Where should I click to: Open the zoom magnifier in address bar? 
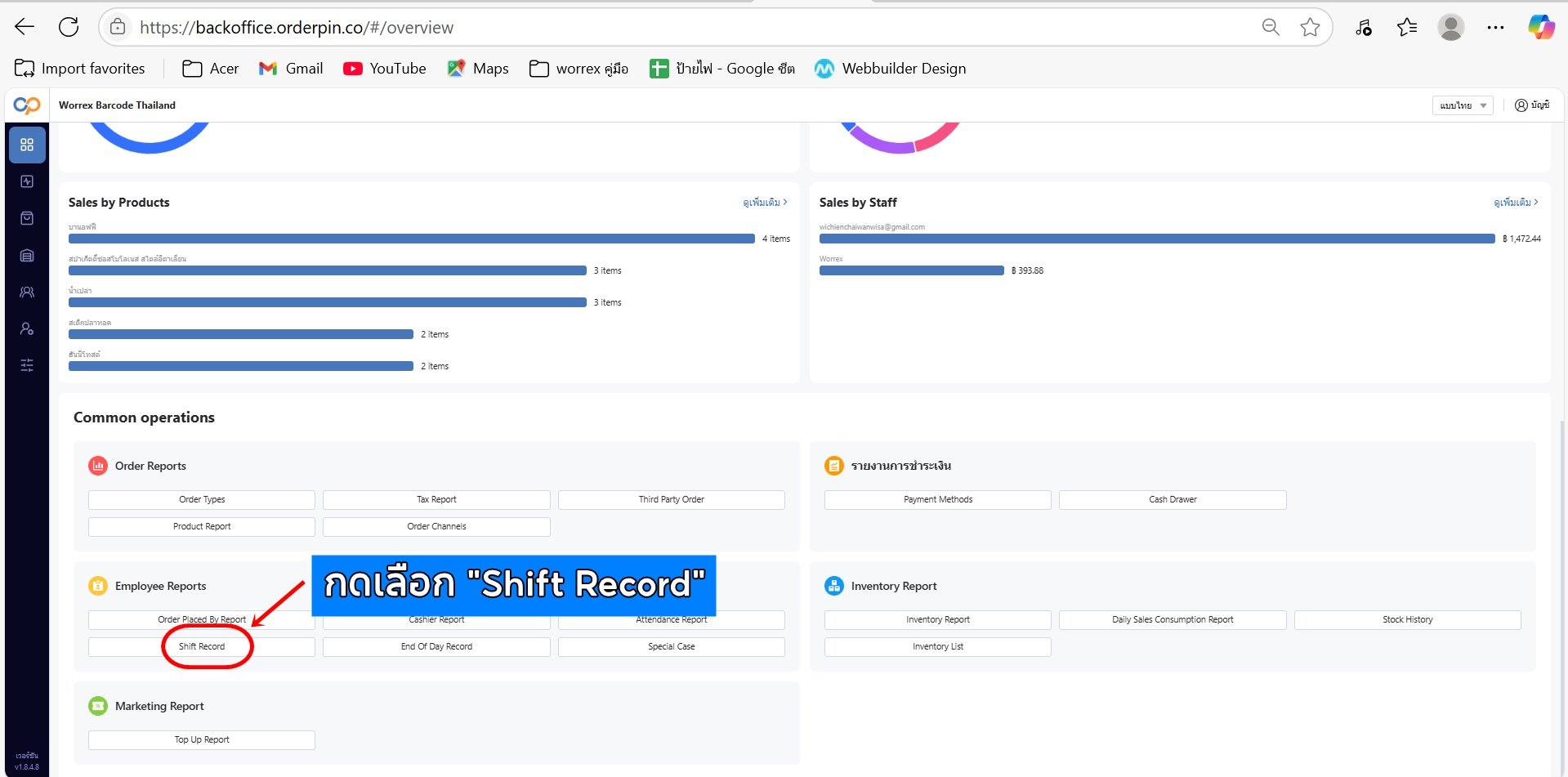[1271, 27]
